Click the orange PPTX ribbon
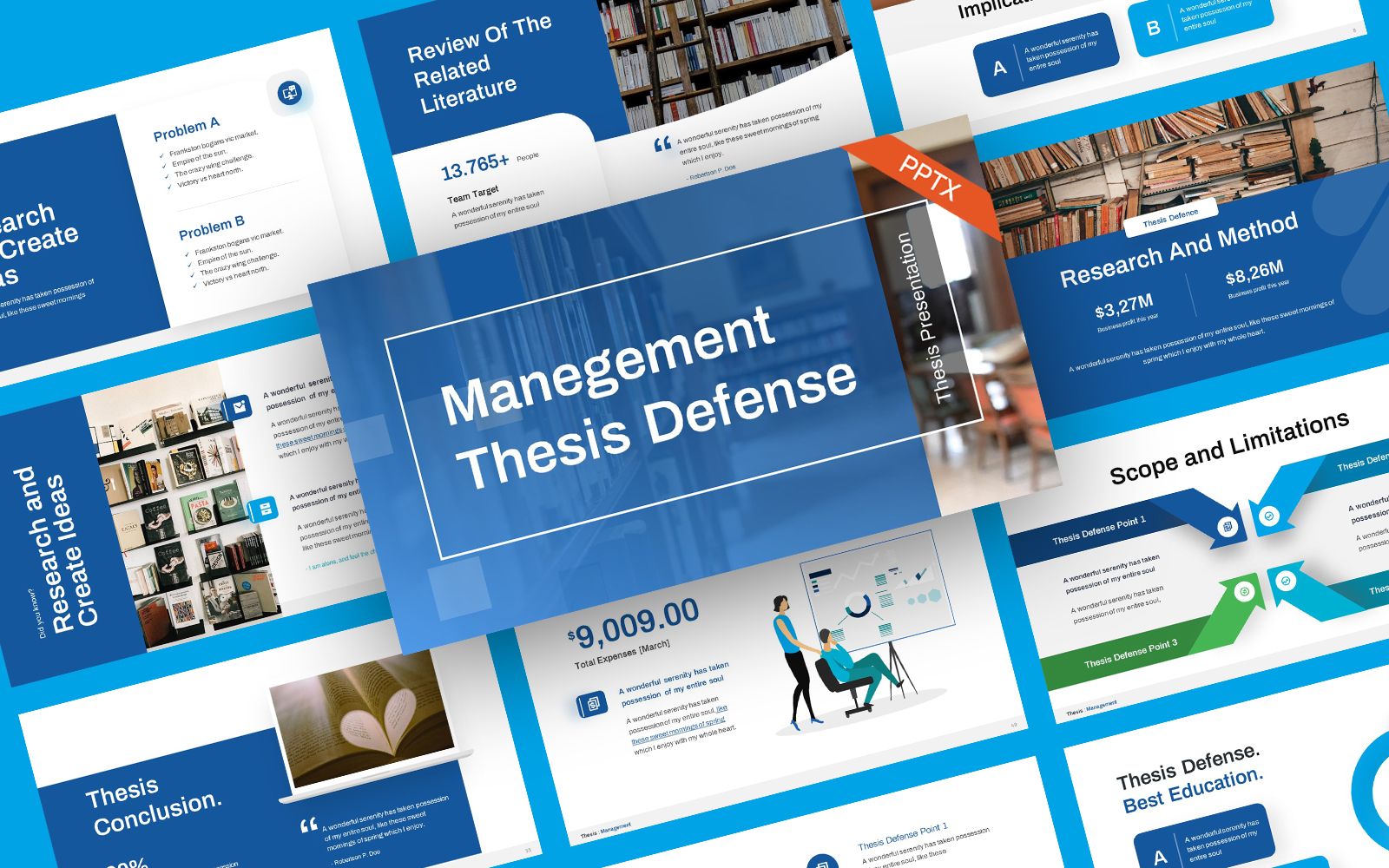Viewport: 1389px width, 868px height. pos(931,178)
